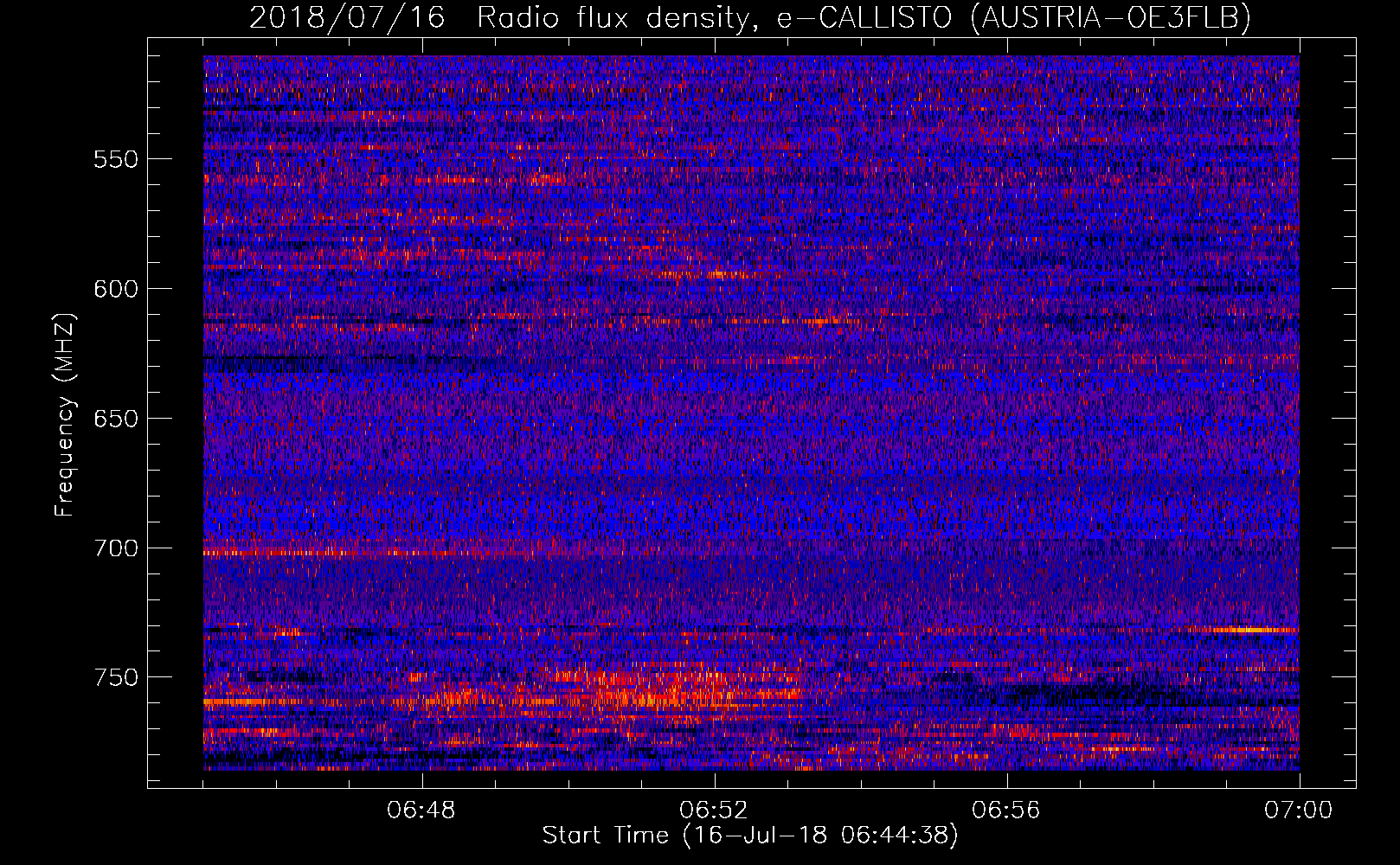Click the plot title 'Radio flux density, e-CALLISTO'

click(x=715, y=17)
